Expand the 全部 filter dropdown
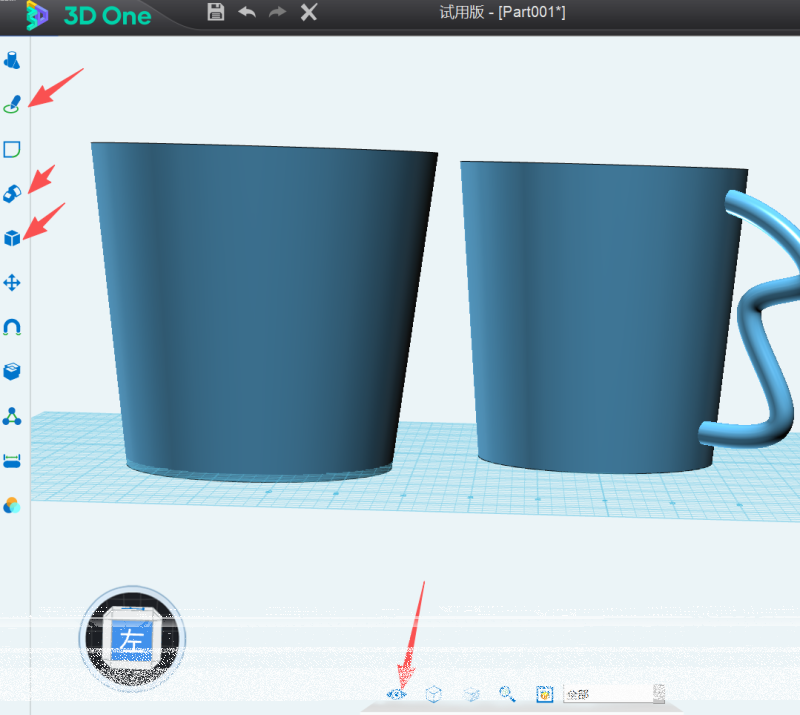Image resolution: width=800 pixels, height=715 pixels. coord(658,694)
